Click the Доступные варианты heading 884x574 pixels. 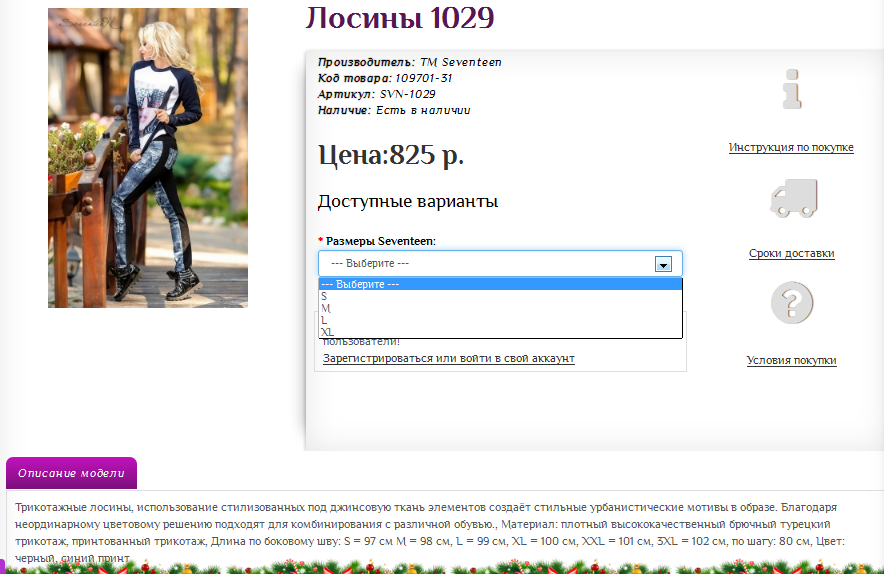click(x=408, y=201)
